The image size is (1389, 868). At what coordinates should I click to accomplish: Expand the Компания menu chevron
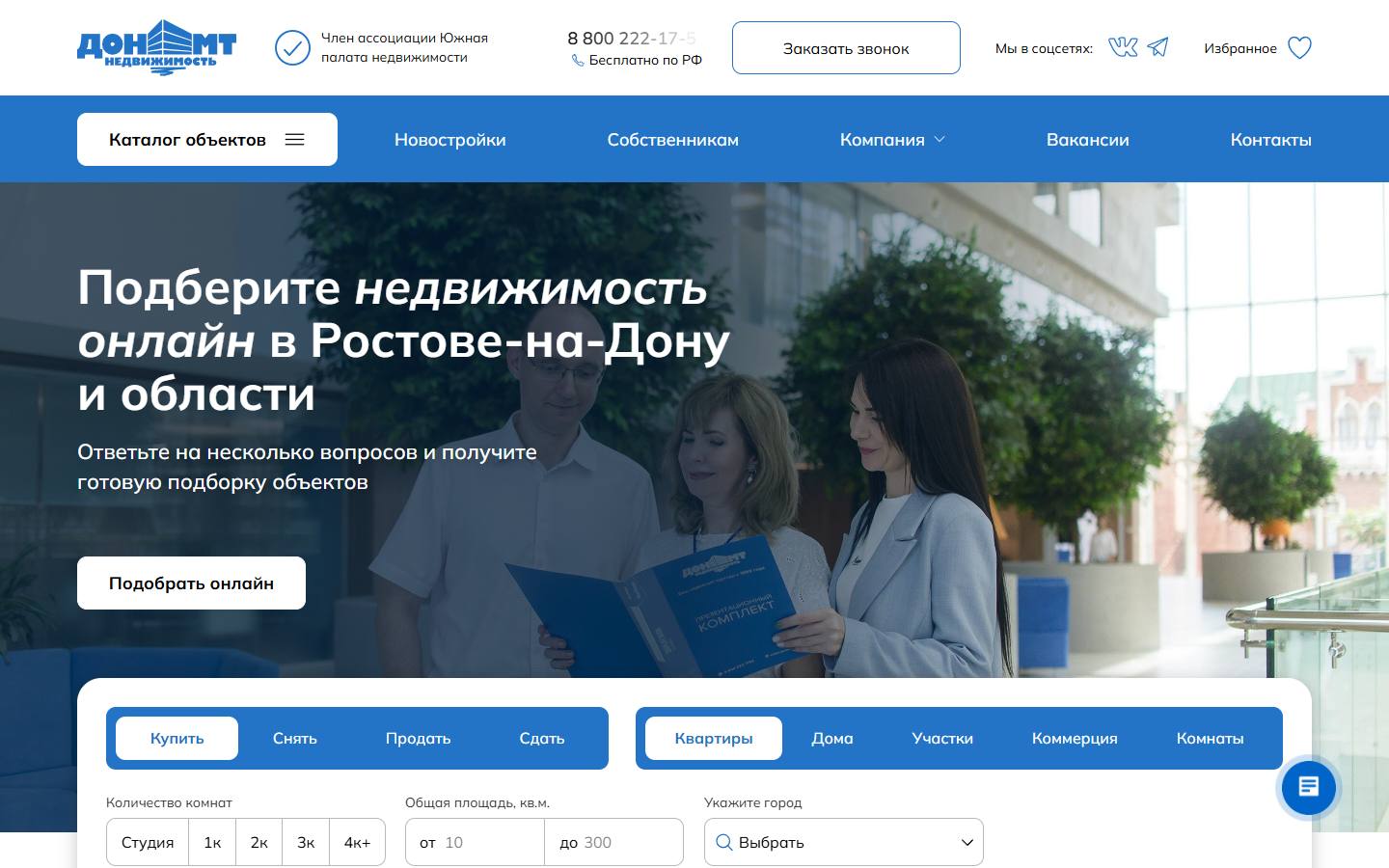[940, 140]
